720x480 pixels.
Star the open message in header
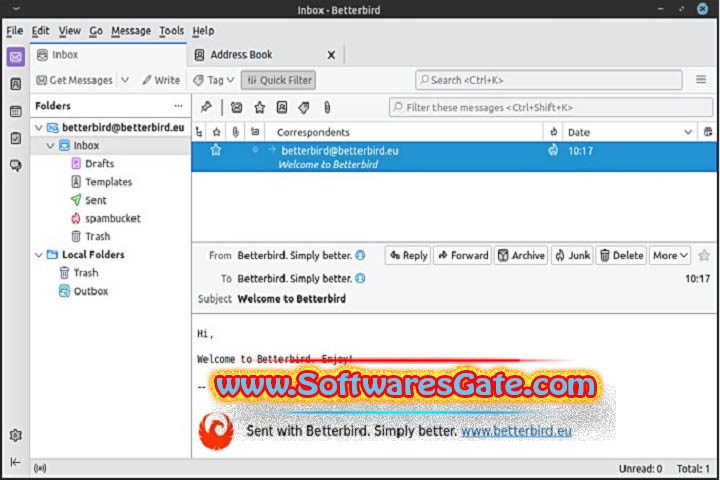703,255
